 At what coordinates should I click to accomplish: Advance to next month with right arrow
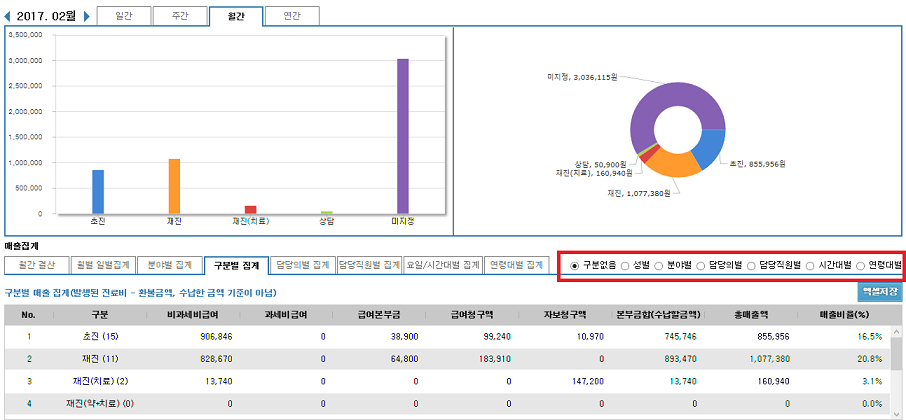click(86, 17)
